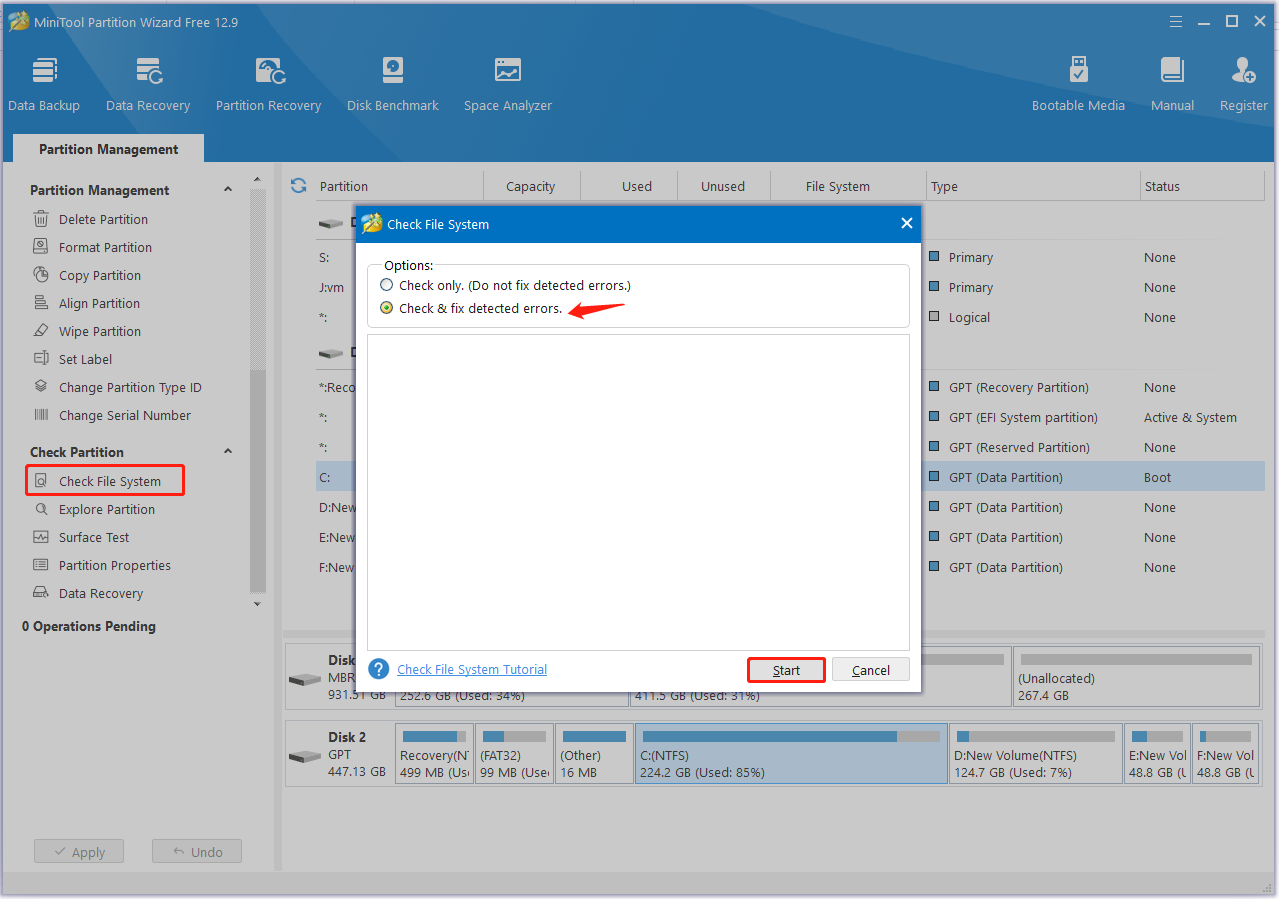
Task: Select the J:vm partition row
Action: click(790, 287)
